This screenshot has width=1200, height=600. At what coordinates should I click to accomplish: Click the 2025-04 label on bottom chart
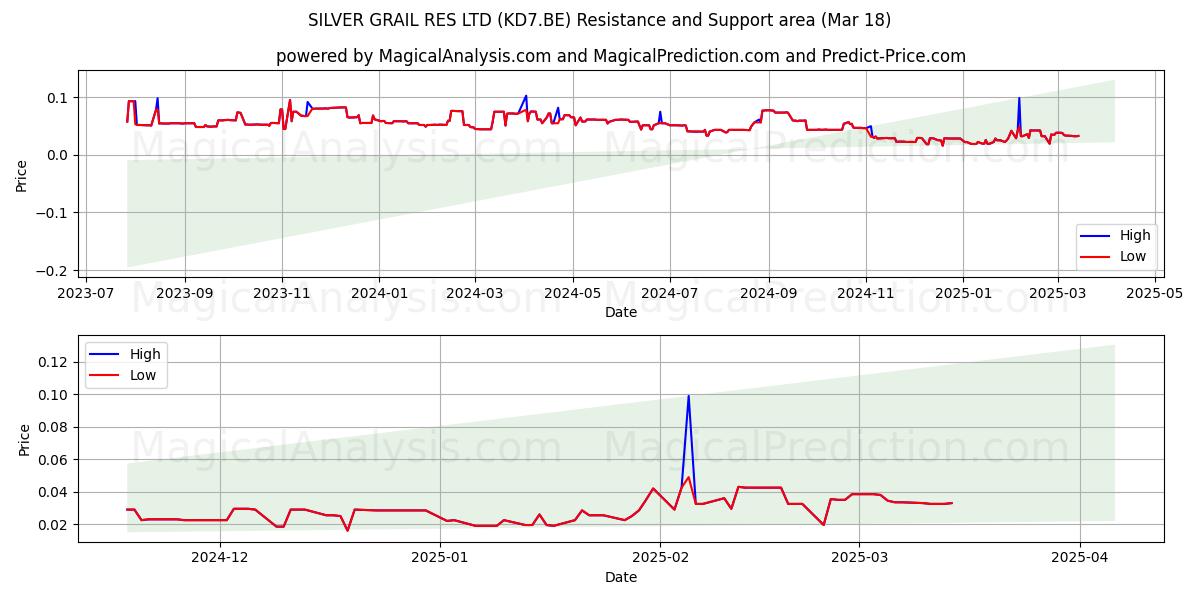point(1080,559)
